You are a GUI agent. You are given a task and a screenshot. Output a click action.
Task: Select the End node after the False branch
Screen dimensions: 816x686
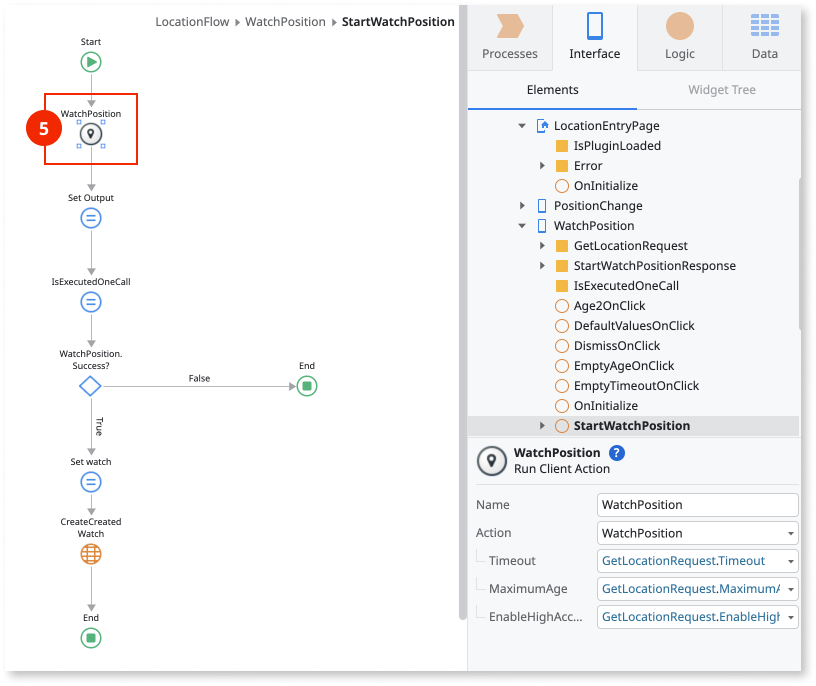coord(307,386)
